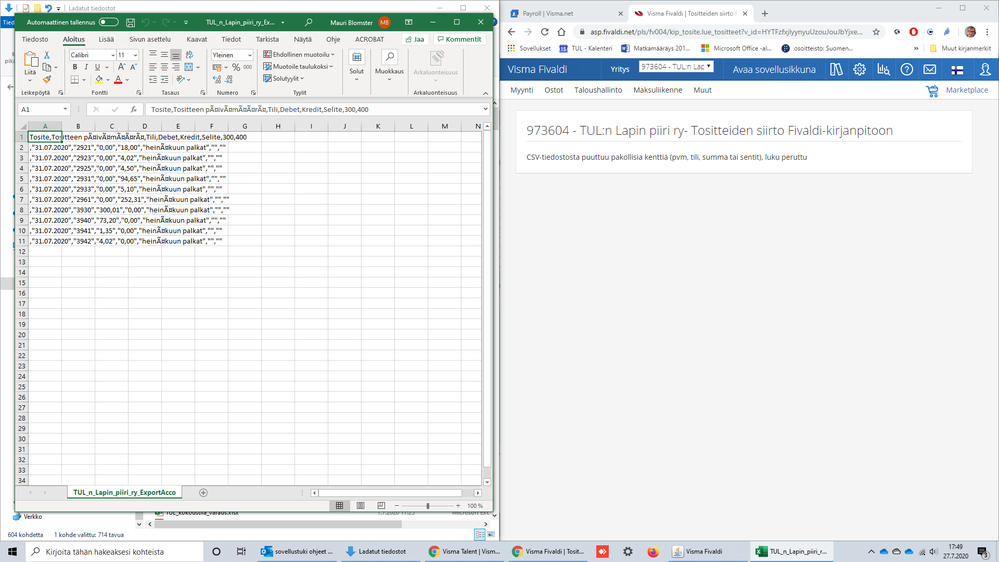Switch to the Tarkista ribbon tab
Image resolution: width=999 pixels, height=562 pixels.
(x=267, y=40)
